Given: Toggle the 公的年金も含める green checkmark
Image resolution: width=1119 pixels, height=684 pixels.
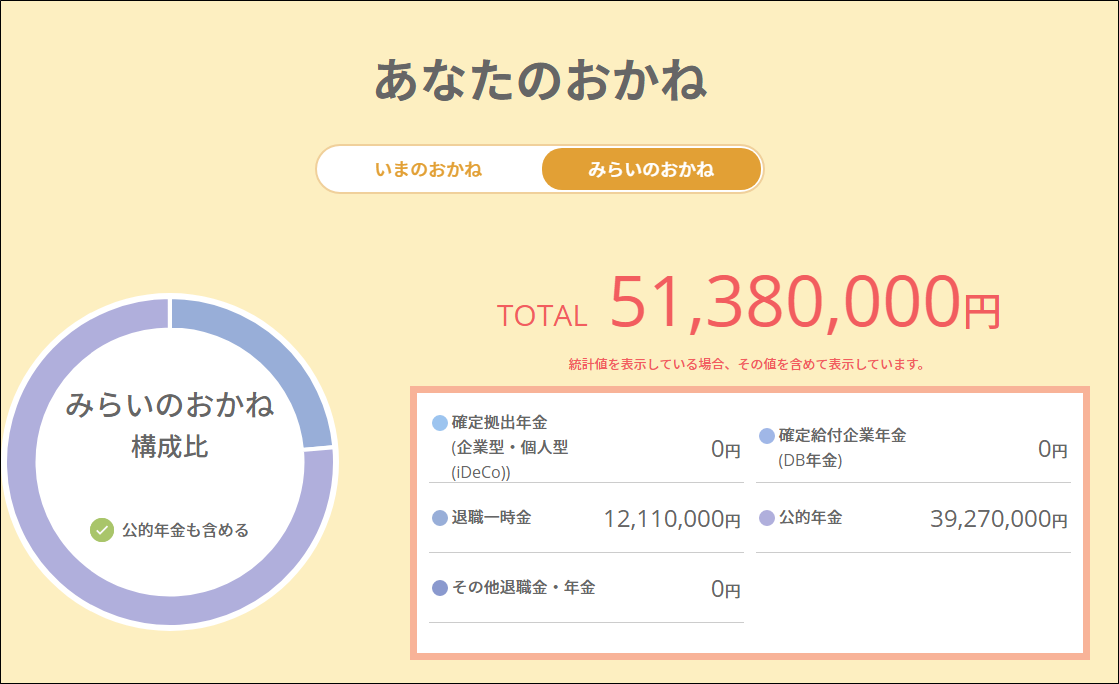Looking at the screenshot, I should click(x=102, y=530).
